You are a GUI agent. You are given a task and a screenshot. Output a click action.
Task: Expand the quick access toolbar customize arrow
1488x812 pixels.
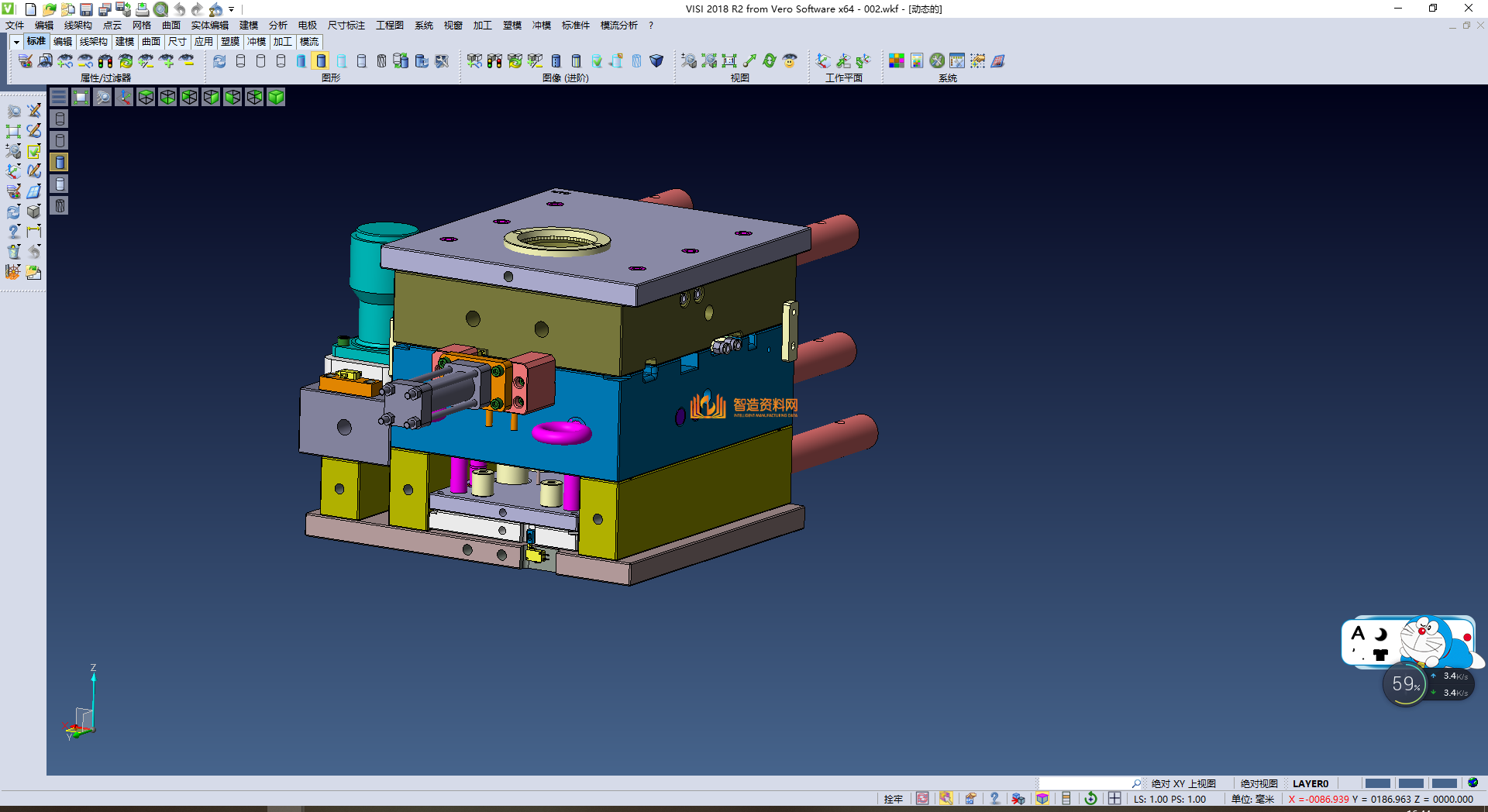click(x=231, y=9)
